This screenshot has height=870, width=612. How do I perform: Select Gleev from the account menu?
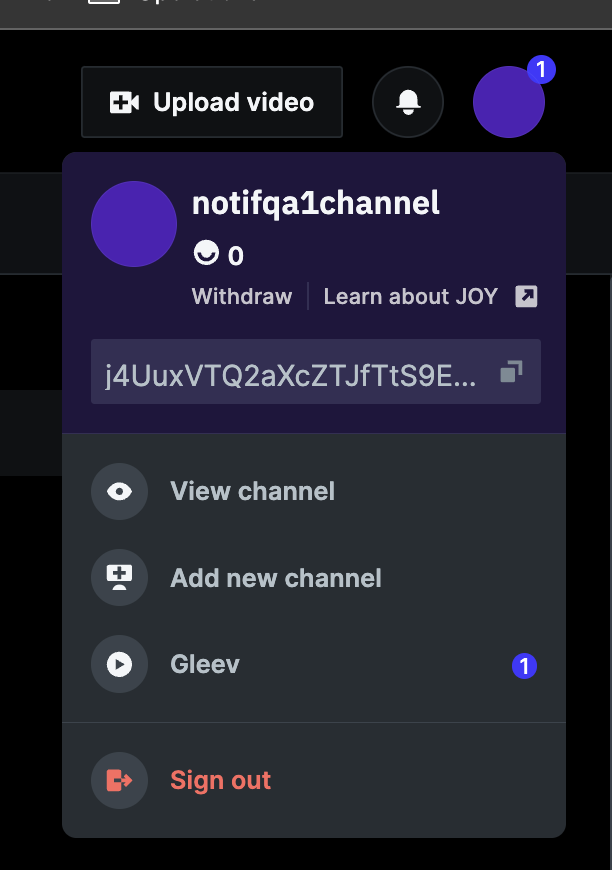click(x=204, y=664)
